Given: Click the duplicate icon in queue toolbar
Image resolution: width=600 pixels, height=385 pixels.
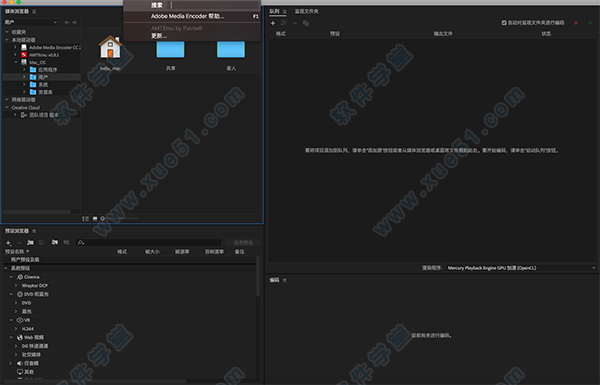Looking at the screenshot, I should (x=306, y=23).
